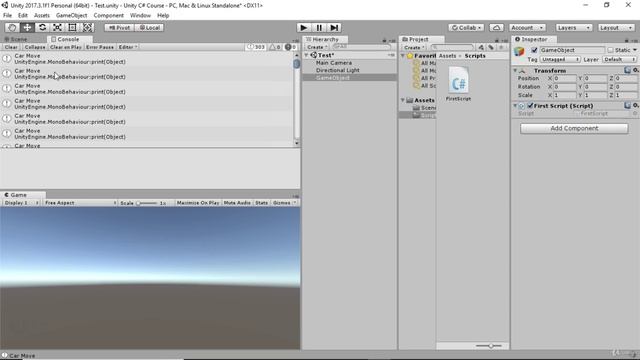
Task: Open the Window menu
Action: click(140, 15)
